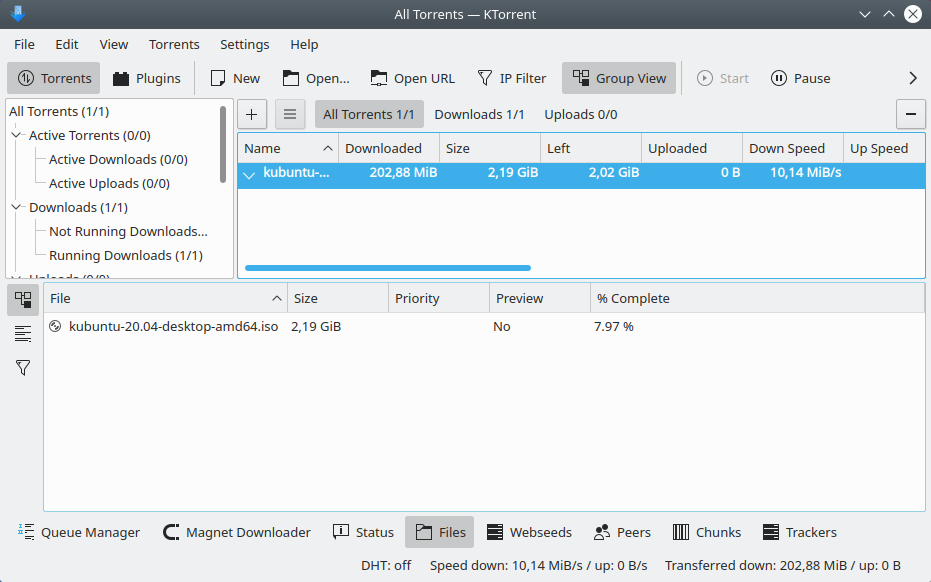This screenshot has height=582, width=931.
Task: Open the IP Filter dialog
Action: (x=511, y=78)
